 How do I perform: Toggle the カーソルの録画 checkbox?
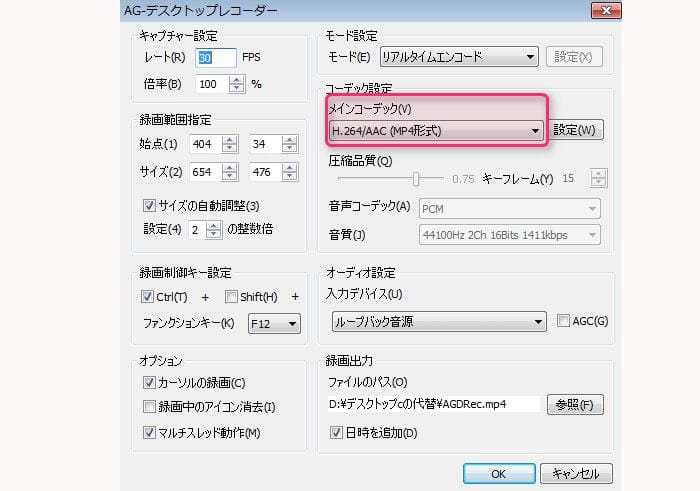pos(149,383)
